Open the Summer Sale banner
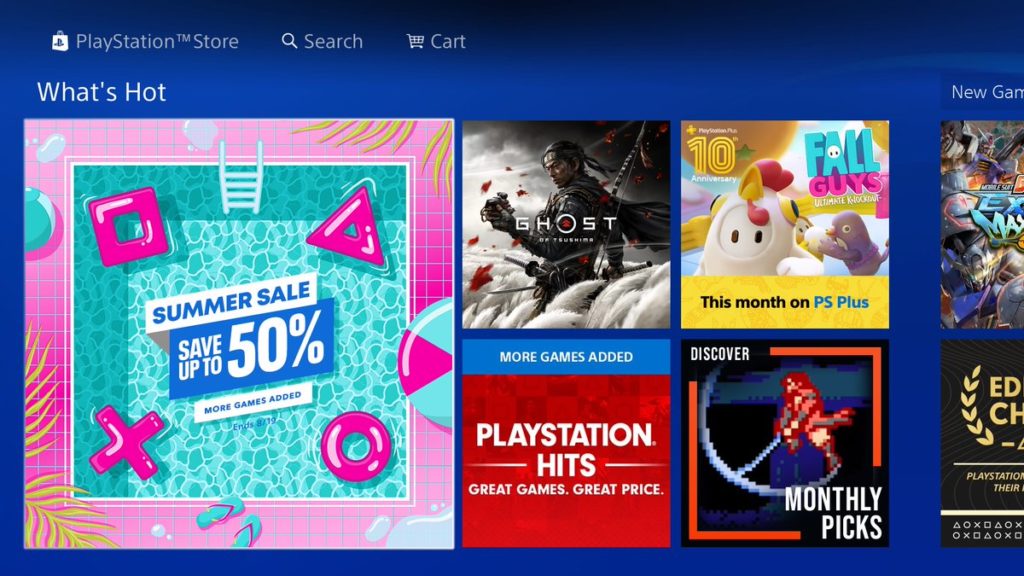Image resolution: width=1024 pixels, height=576 pixels. 239,334
